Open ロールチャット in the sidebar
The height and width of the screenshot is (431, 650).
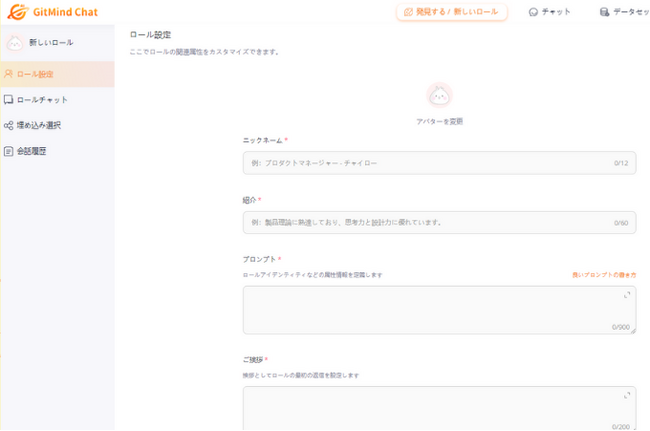[57, 100]
